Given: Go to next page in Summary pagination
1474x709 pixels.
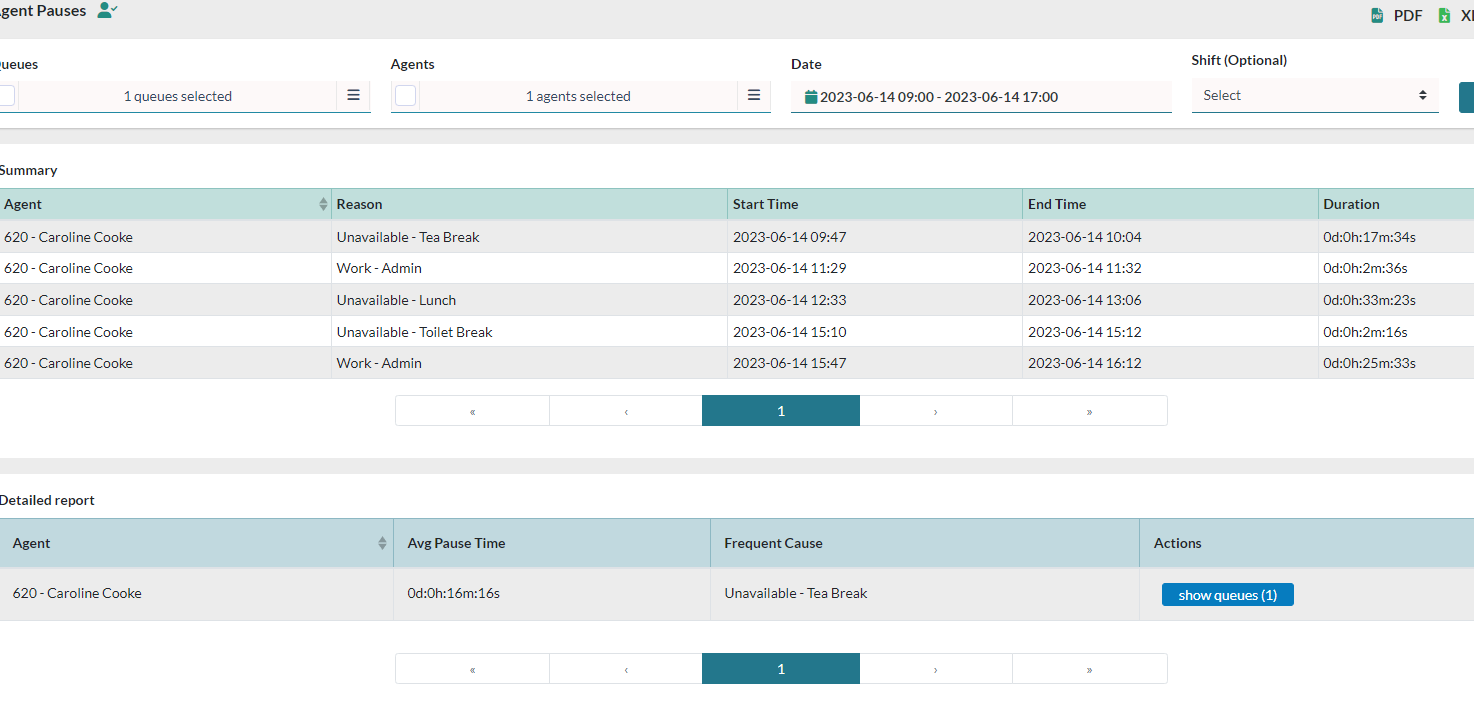Looking at the screenshot, I should pyautogui.click(x=936, y=411).
